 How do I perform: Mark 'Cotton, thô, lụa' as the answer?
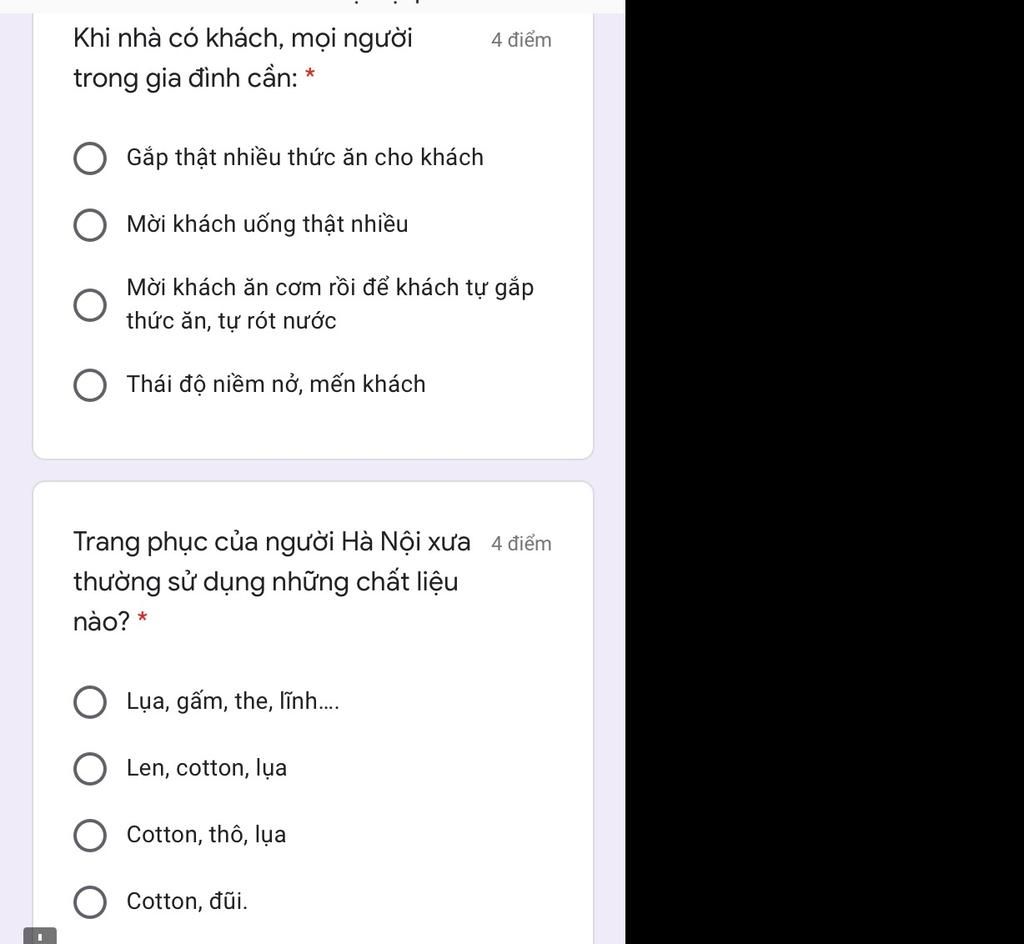[x=90, y=836]
